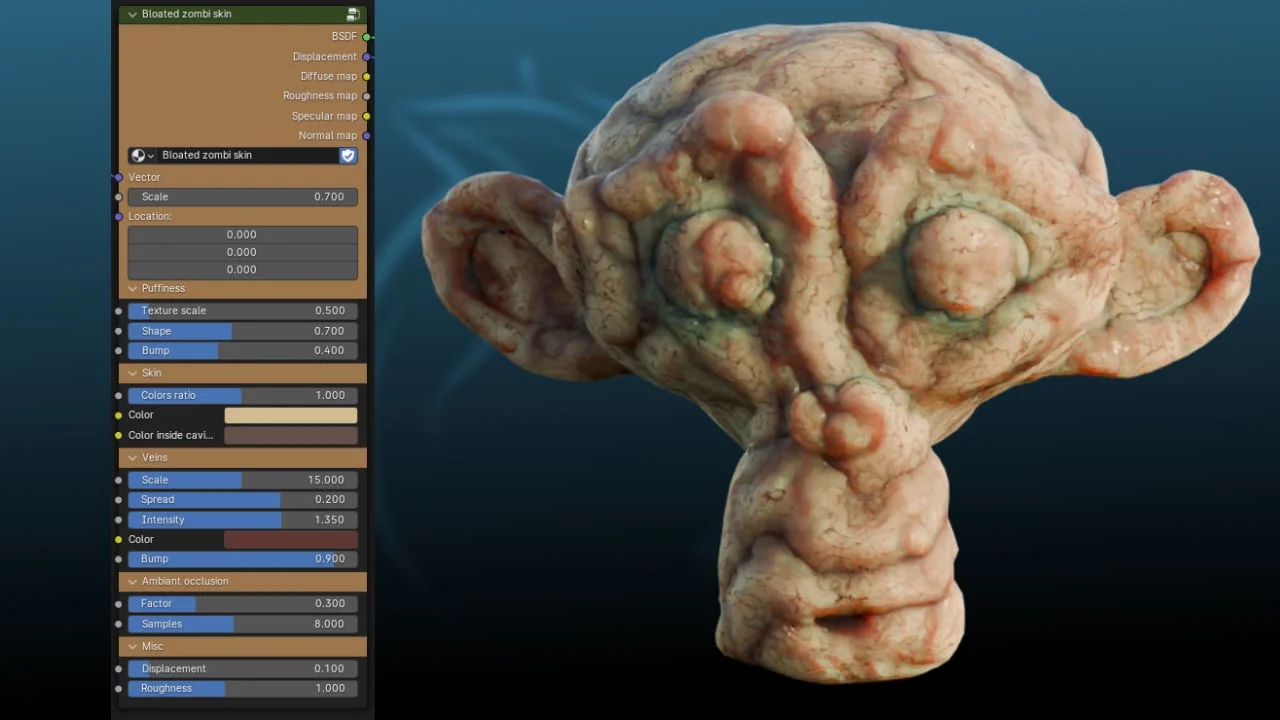Click the material preview sphere icon

click(137, 155)
